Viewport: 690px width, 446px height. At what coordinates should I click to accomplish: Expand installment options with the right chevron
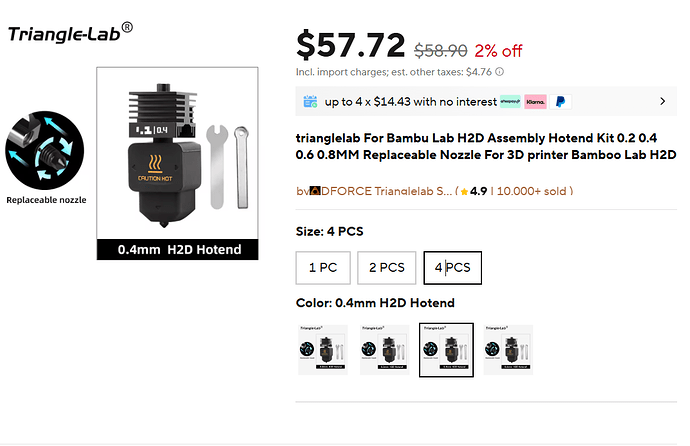[663, 102]
